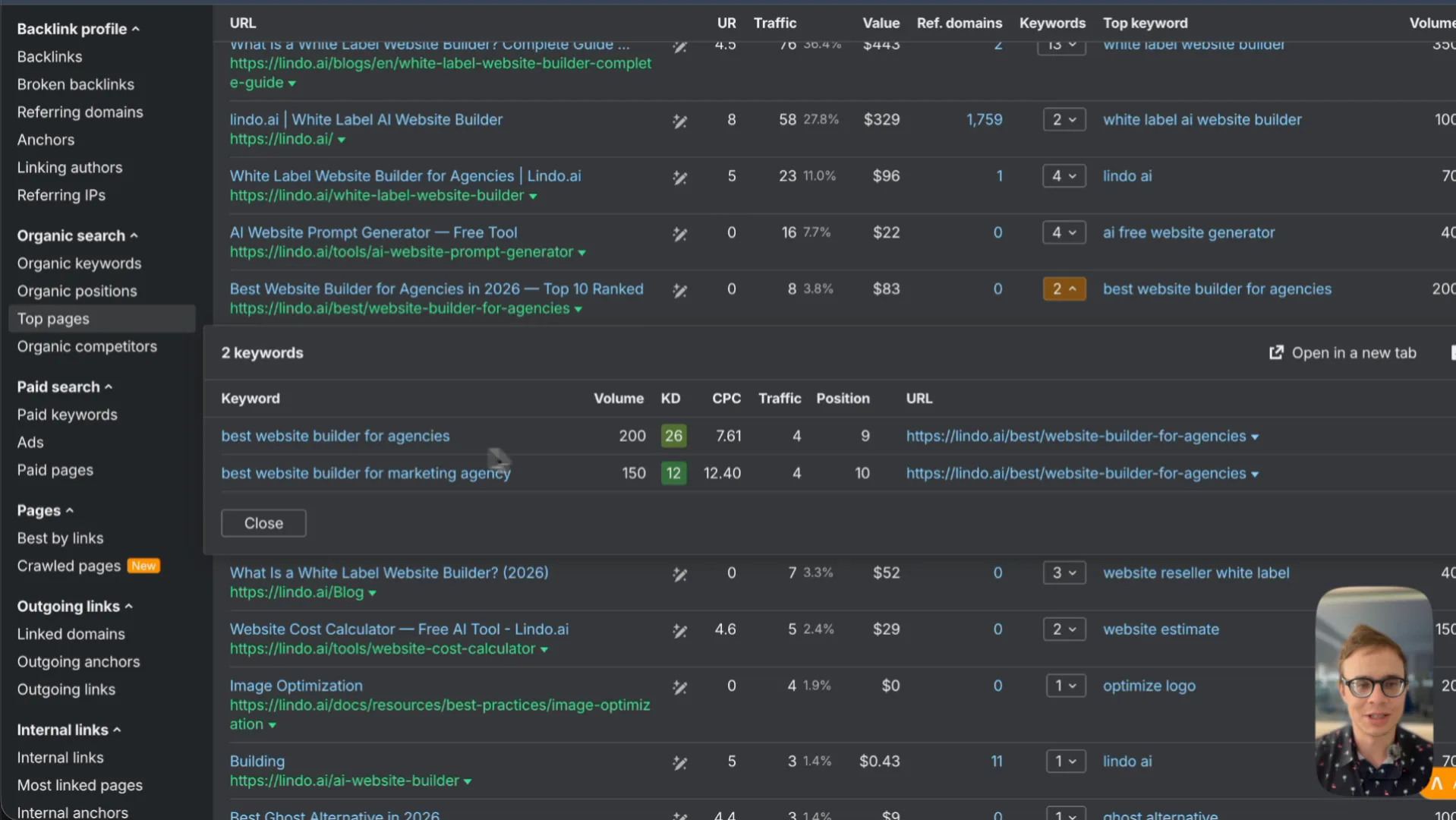Open the URL dropdown arrow next to https://lindo.ai/
This screenshot has height=820, width=1456.
342,140
